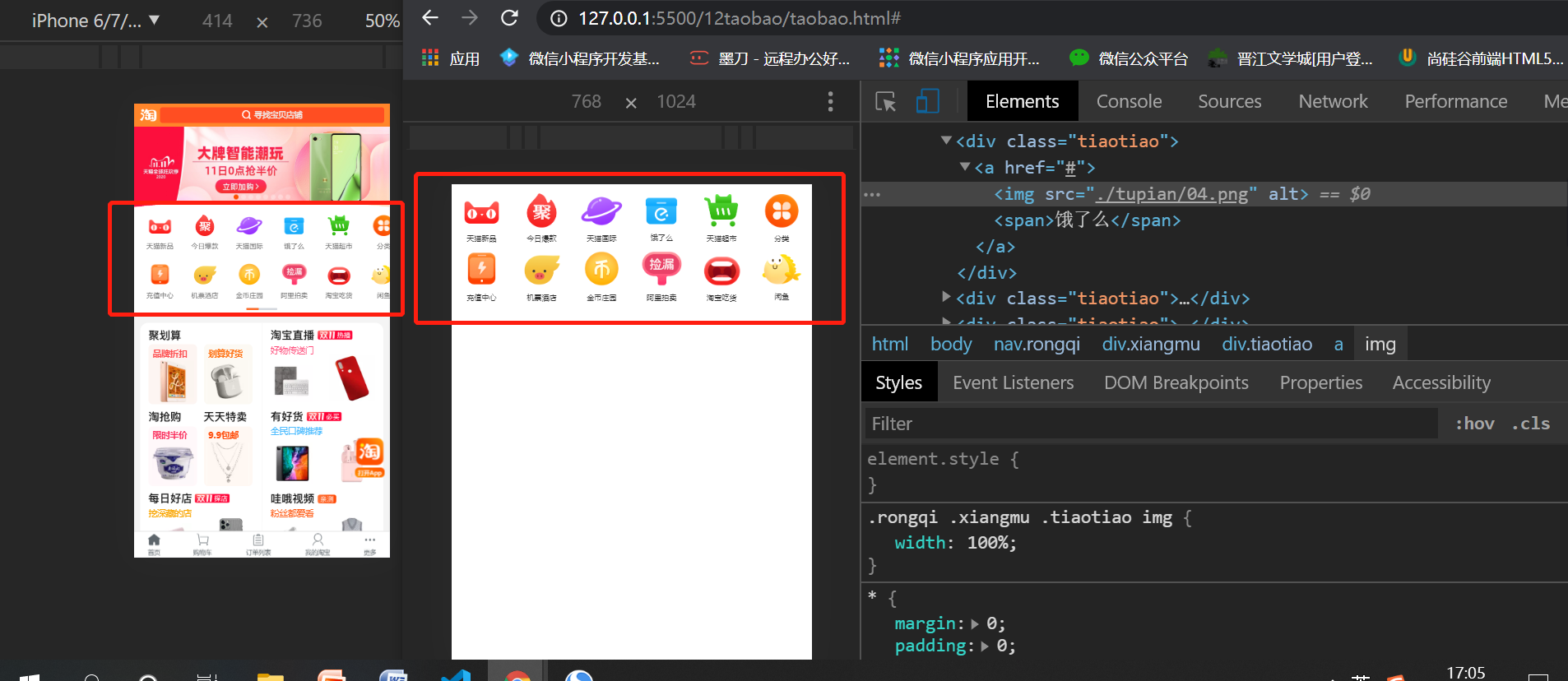Click 天猫新品 icon in iPhone preview
The width and height of the screenshot is (1568, 681).
tap(160, 226)
